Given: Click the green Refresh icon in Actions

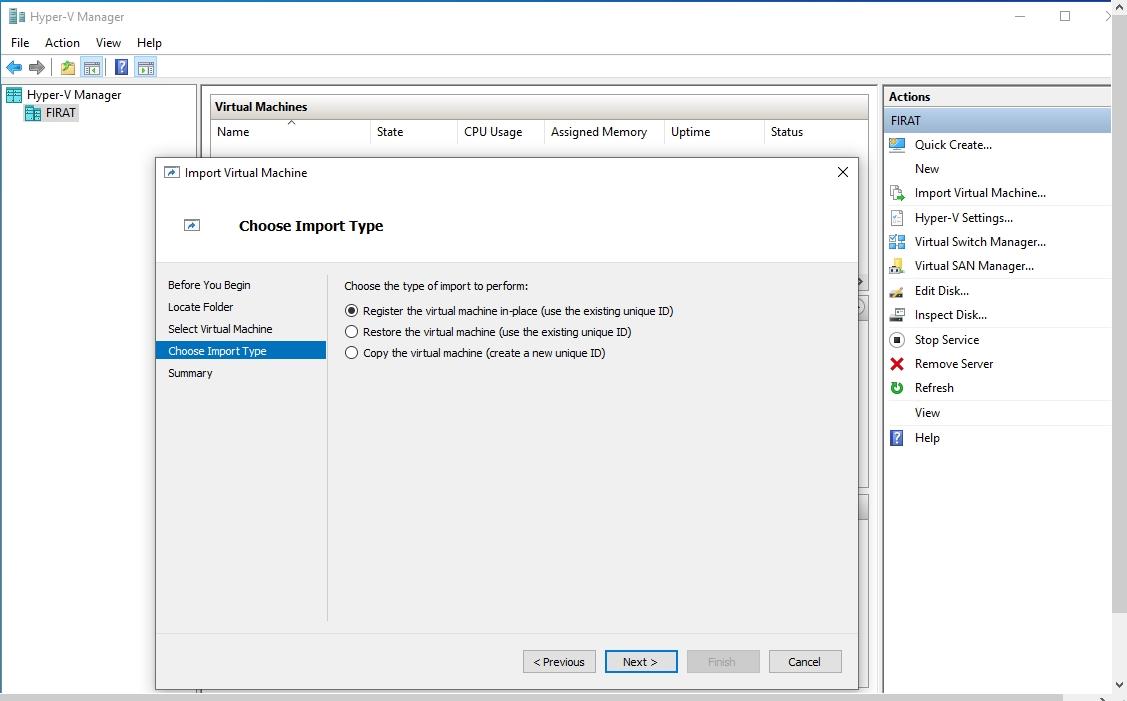Looking at the screenshot, I should [x=897, y=388].
